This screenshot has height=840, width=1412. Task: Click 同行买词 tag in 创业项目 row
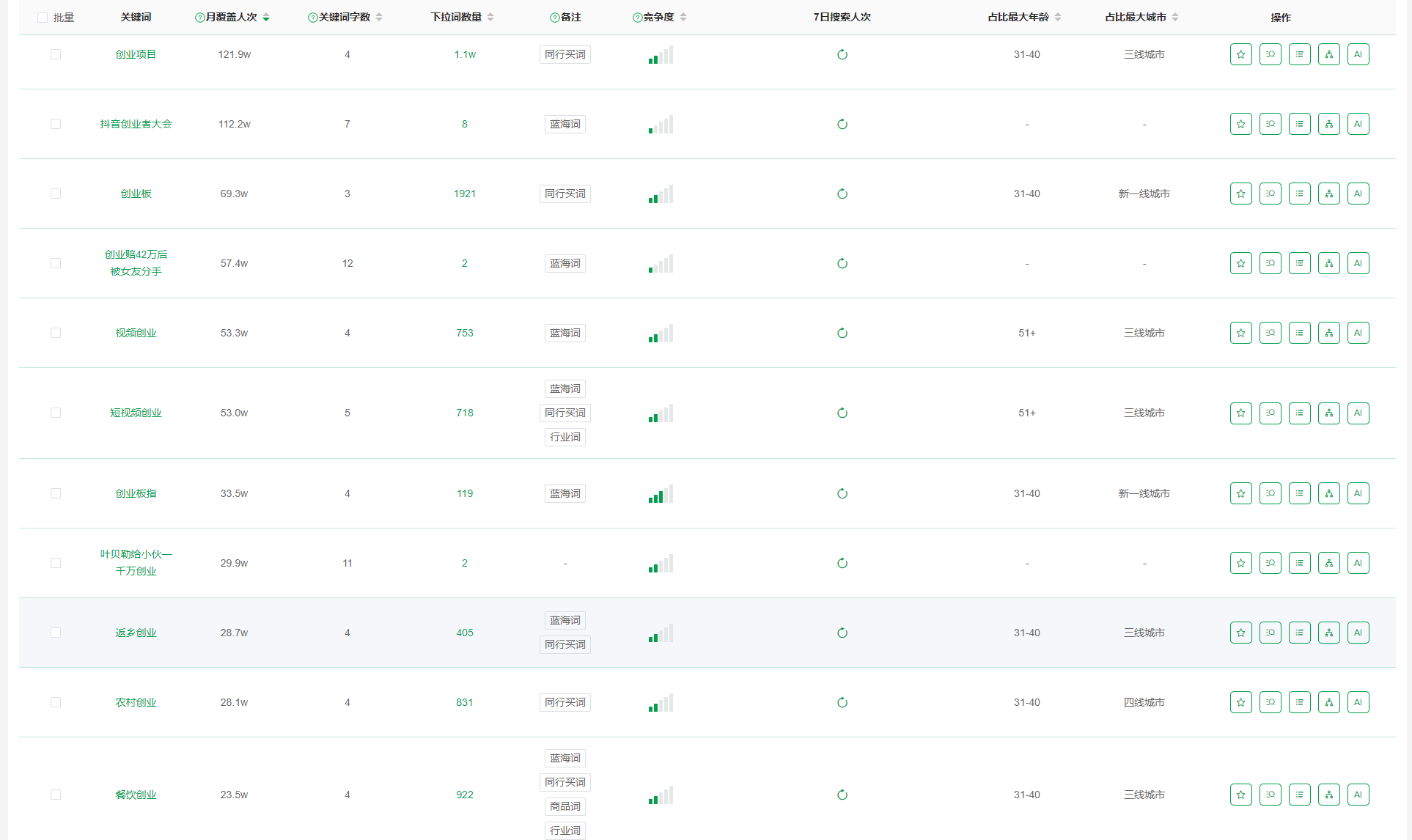pos(565,54)
